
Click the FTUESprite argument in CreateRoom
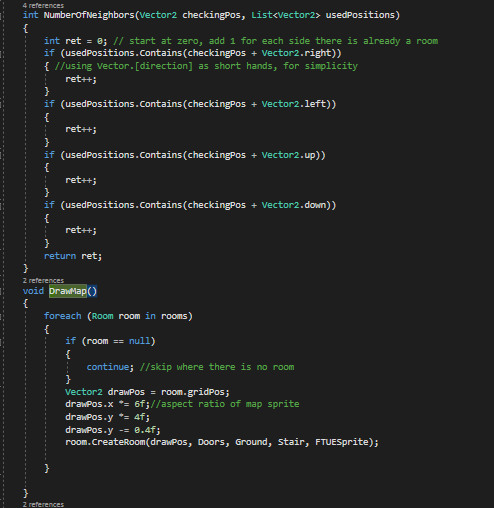[x=342, y=442]
